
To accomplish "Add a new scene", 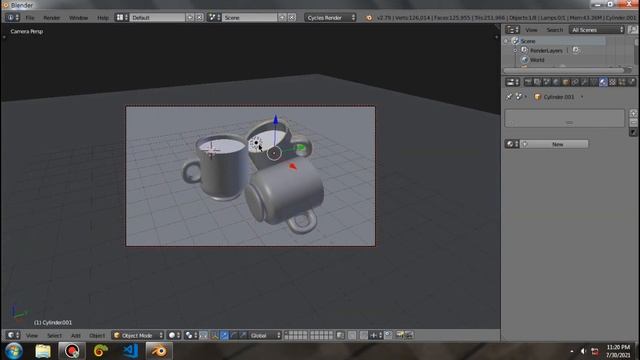I will click(x=282, y=18).
